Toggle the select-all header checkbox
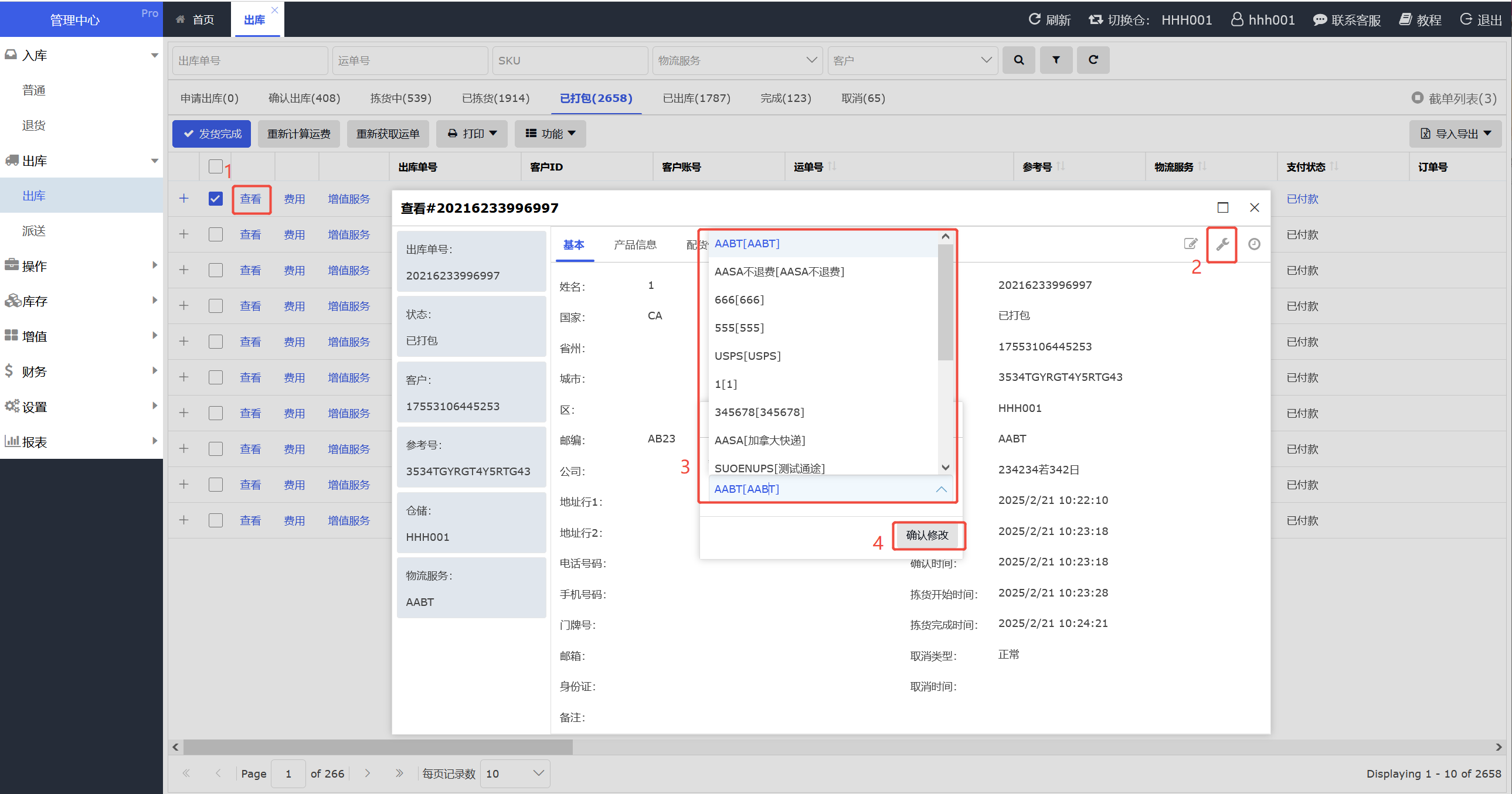The width and height of the screenshot is (1512, 794). (x=215, y=166)
